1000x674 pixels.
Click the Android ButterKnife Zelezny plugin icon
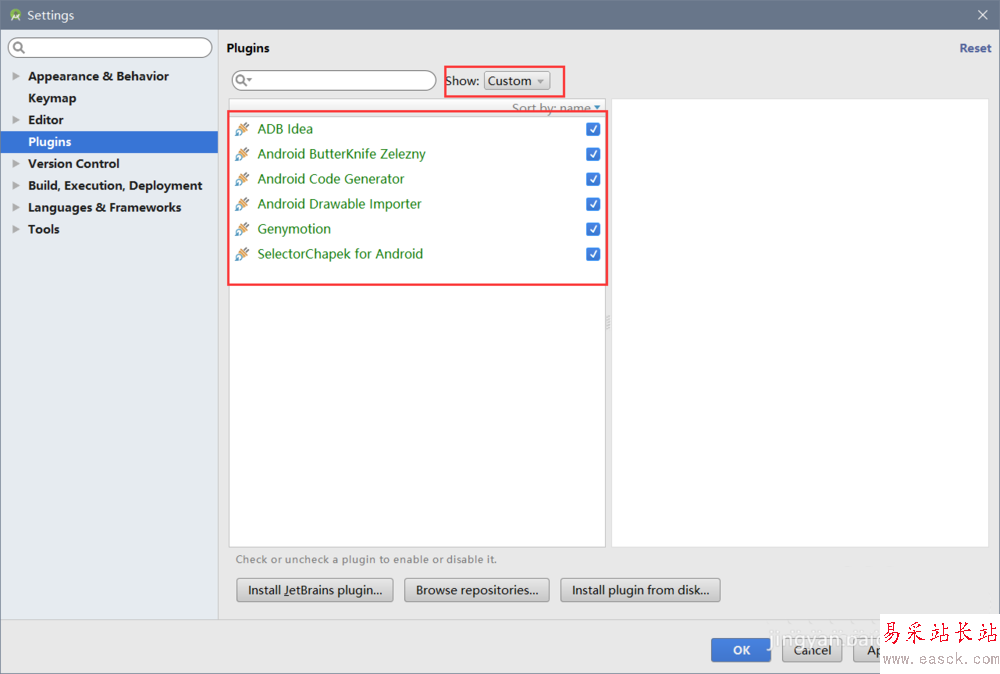(x=242, y=154)
